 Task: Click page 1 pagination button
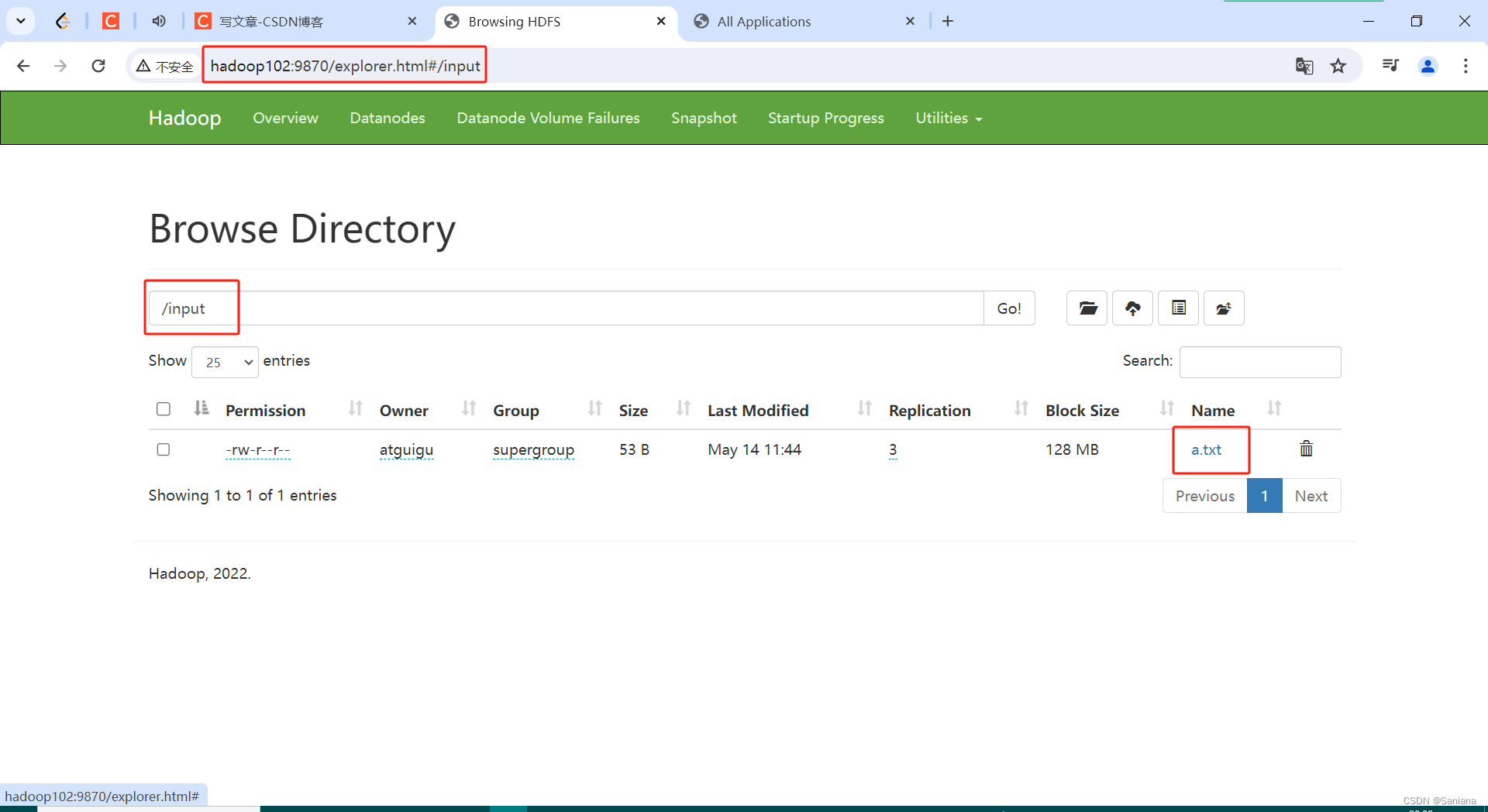(1264, 496)
